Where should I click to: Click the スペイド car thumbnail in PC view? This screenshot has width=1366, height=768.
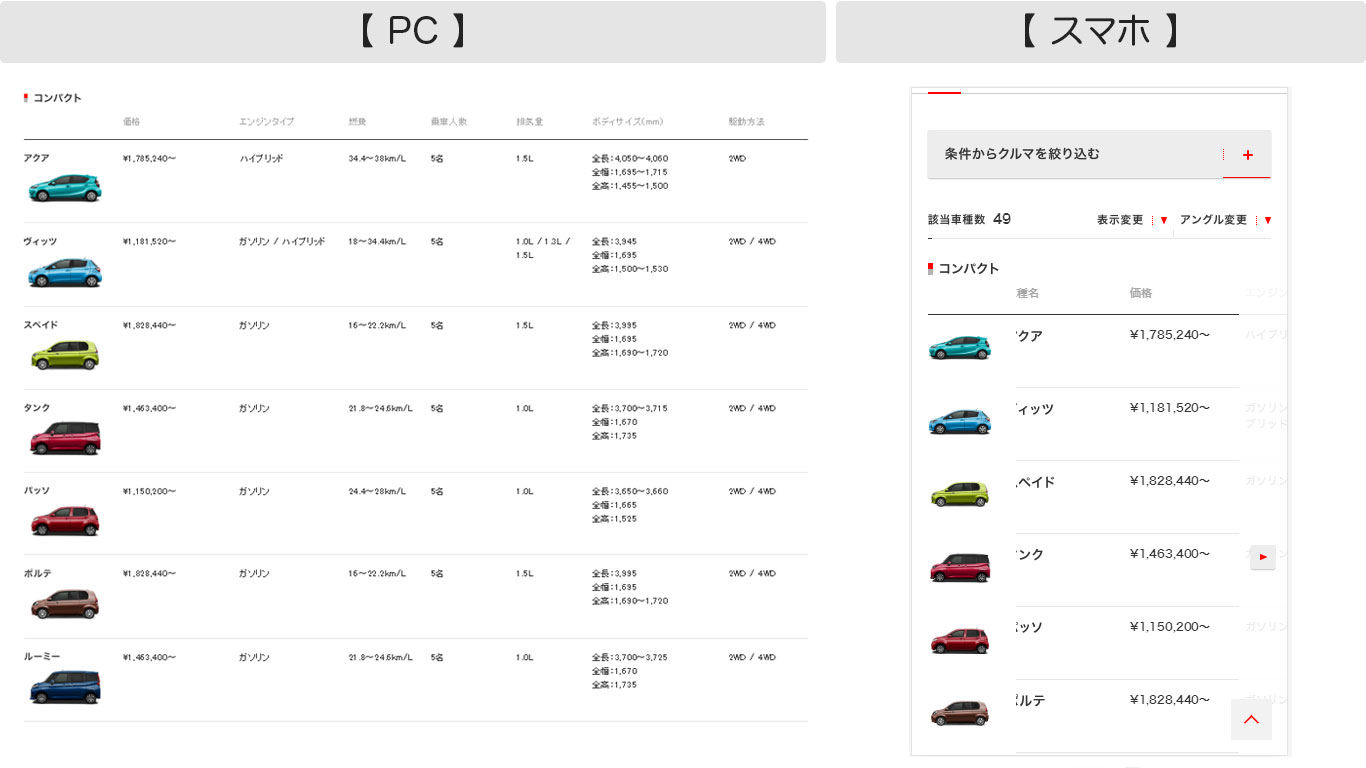(65, 355)
